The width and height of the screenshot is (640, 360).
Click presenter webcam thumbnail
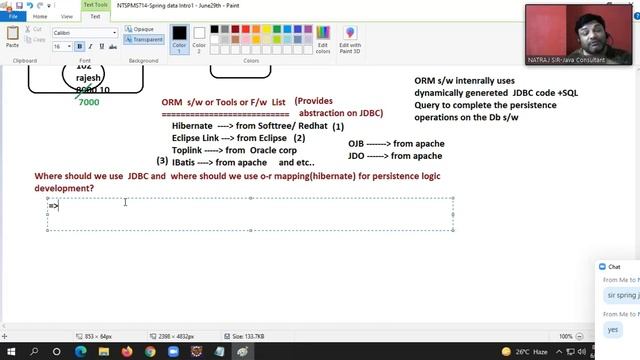[x=578, y=35]
